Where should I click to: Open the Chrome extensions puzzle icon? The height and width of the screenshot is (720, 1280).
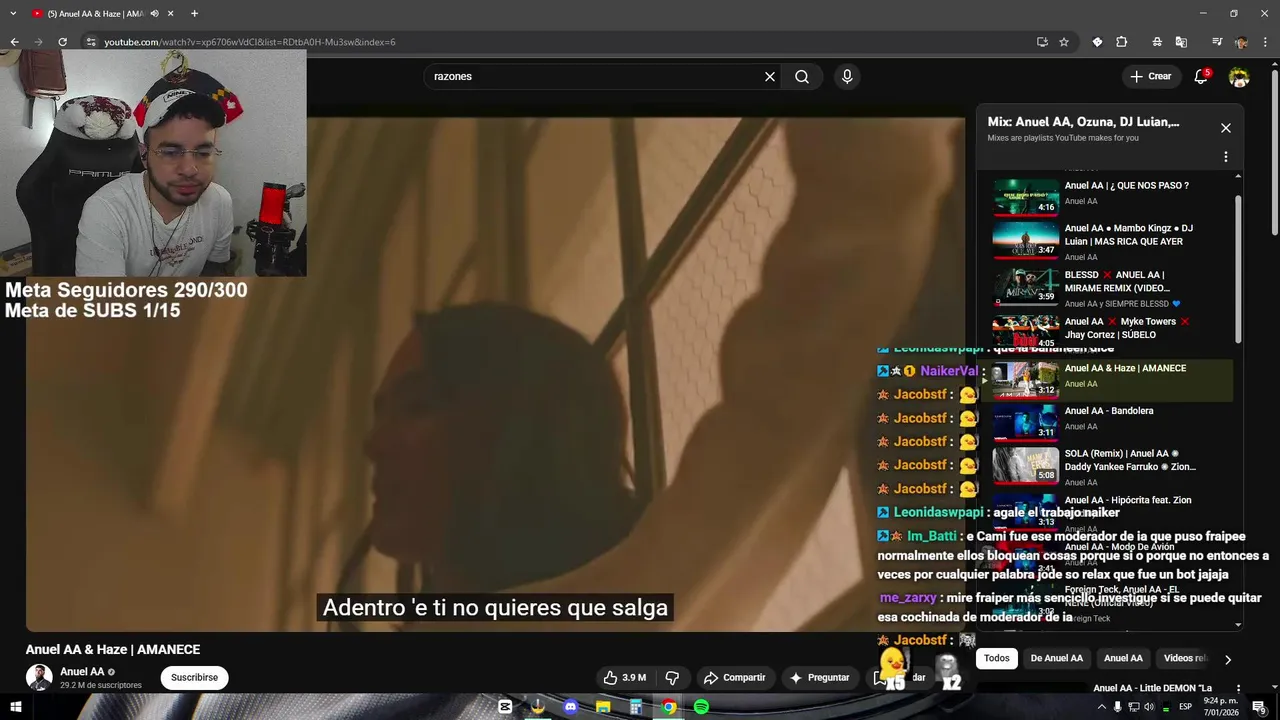[1122, 42]
